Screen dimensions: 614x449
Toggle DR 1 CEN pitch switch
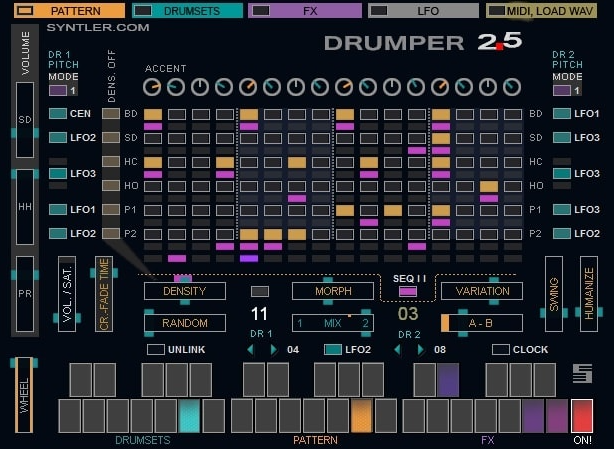pos(58,114)
